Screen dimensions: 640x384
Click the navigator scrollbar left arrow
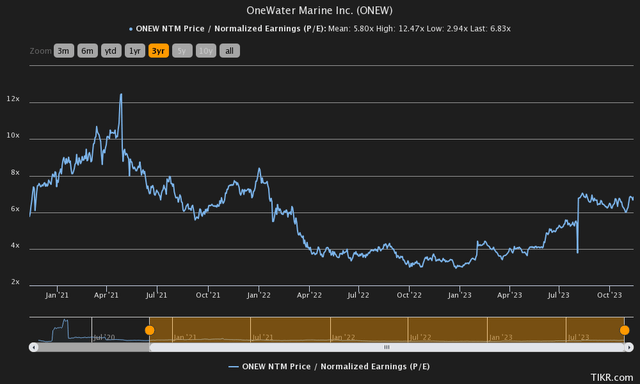point(33,347)
